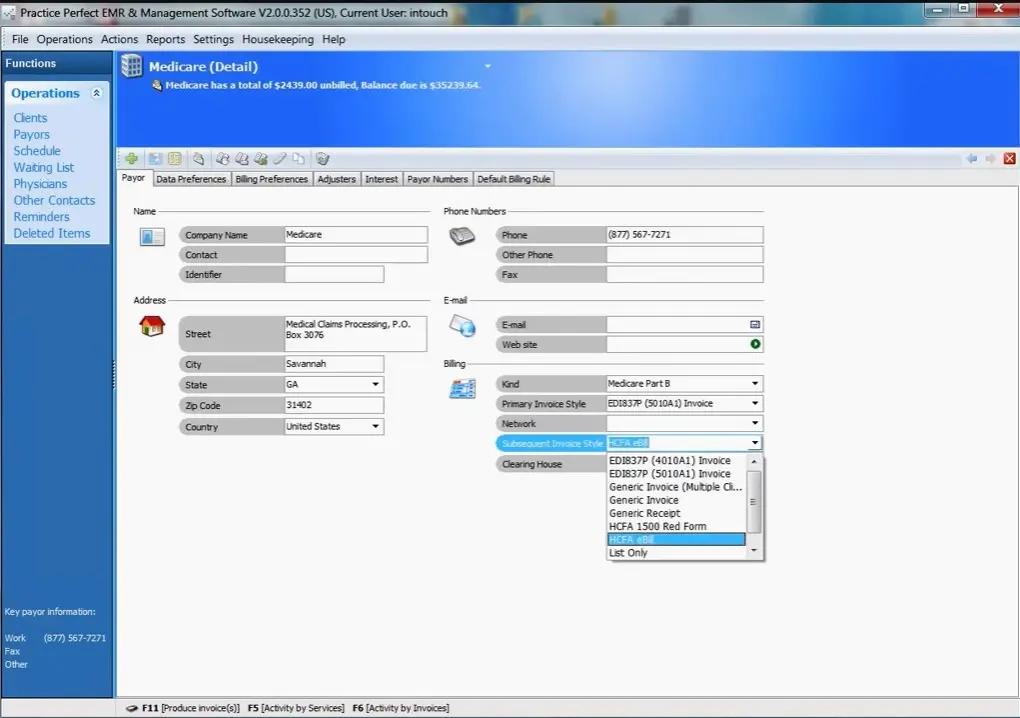Collapse the Operations panel using the chevron

coord(97,93)
